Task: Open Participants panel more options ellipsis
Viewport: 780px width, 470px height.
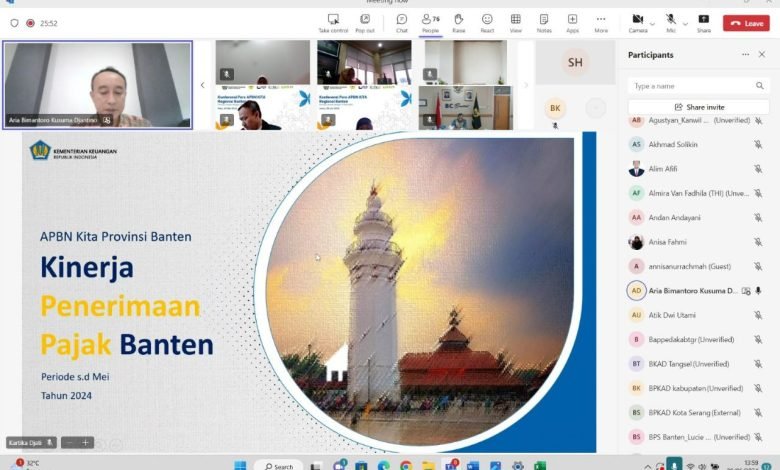Action: coord(745,55)
